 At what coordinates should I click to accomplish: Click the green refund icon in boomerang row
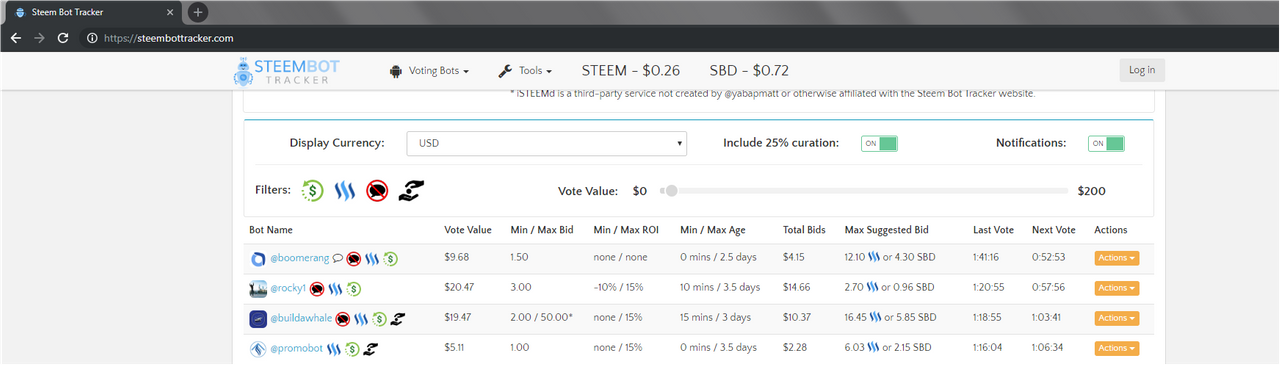390,259
